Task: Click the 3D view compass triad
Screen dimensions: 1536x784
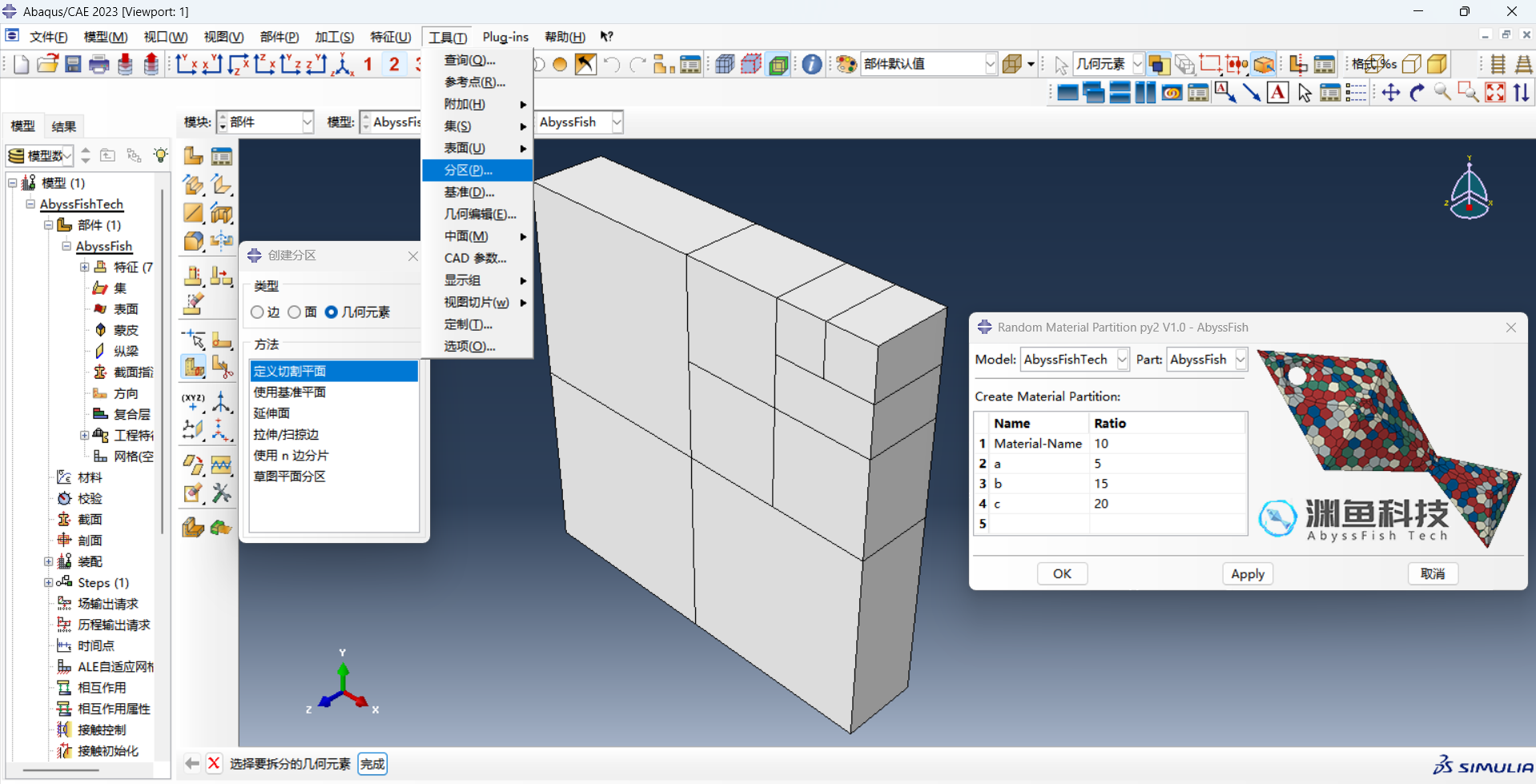Action: (1470, 189)
